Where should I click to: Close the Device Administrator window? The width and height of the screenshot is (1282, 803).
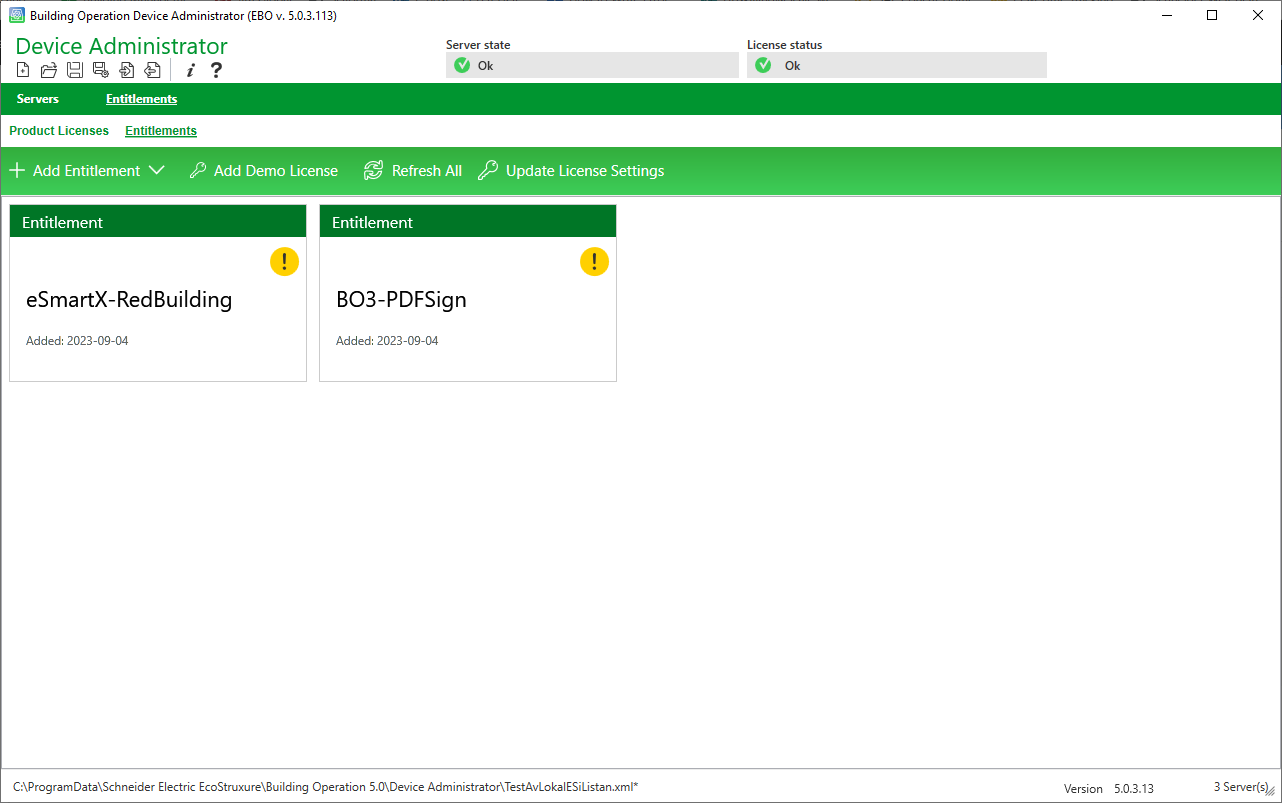pyautogui.click(x=1258, y=15)
